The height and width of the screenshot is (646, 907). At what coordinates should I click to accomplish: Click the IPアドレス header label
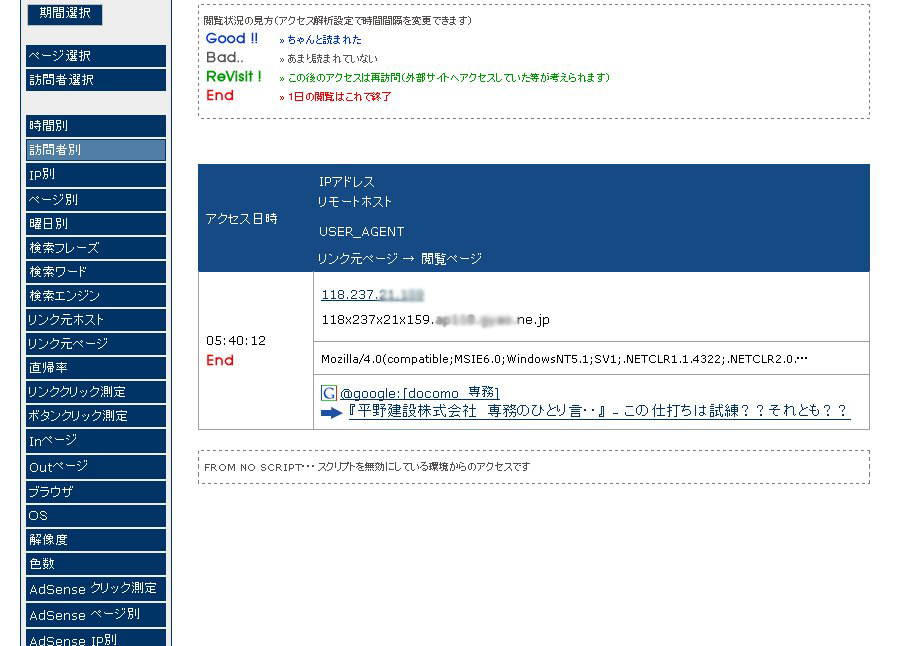[x=346, y=182]
